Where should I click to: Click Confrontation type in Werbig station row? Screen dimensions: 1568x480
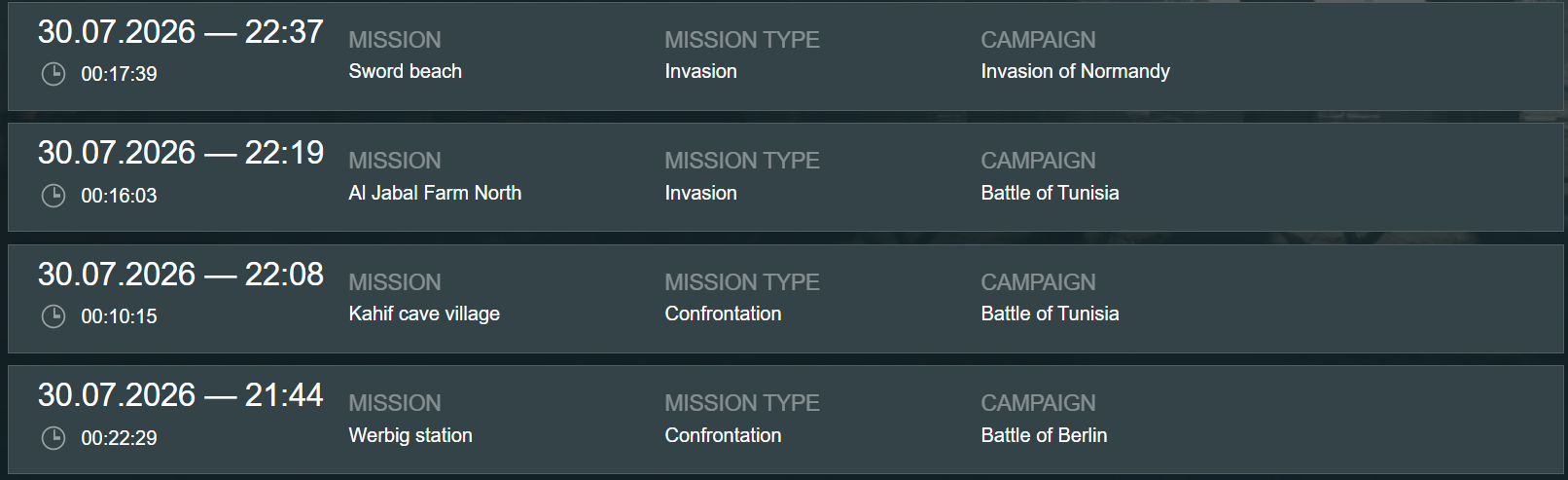pyautogui.click(x=723, y=435)
